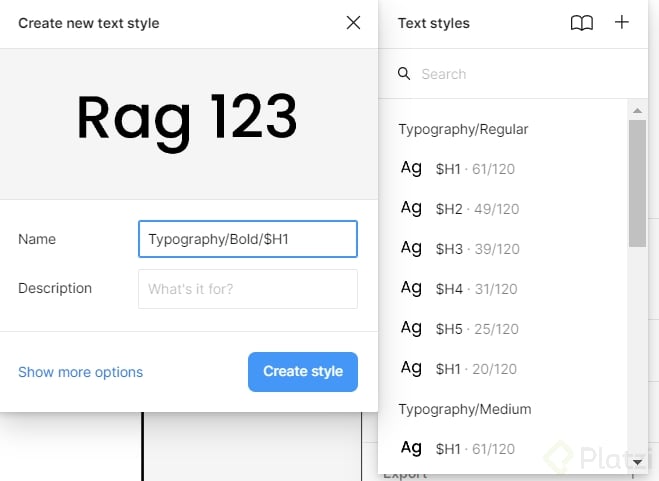Click the Create style button

[x=303, y=371]
